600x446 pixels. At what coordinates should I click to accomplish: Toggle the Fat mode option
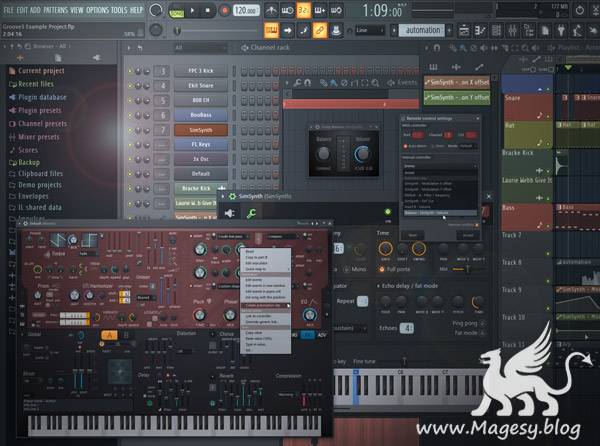pos(470,333)
